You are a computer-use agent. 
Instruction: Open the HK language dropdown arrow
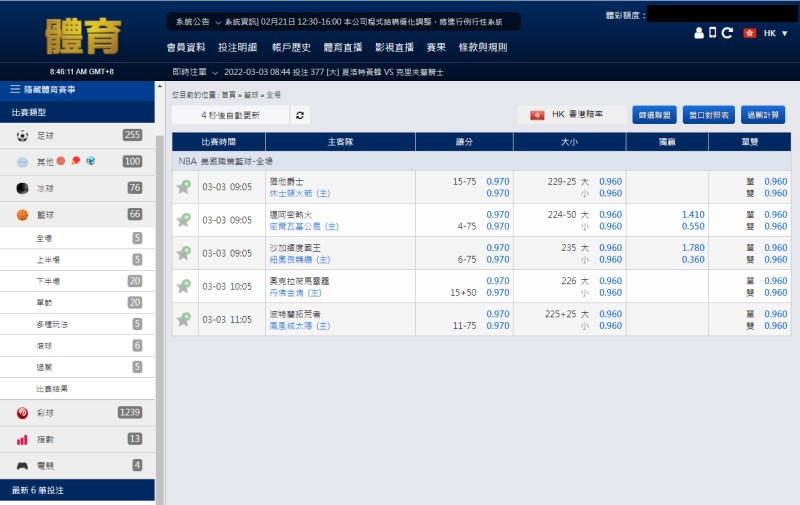click(x=785, y=33)
